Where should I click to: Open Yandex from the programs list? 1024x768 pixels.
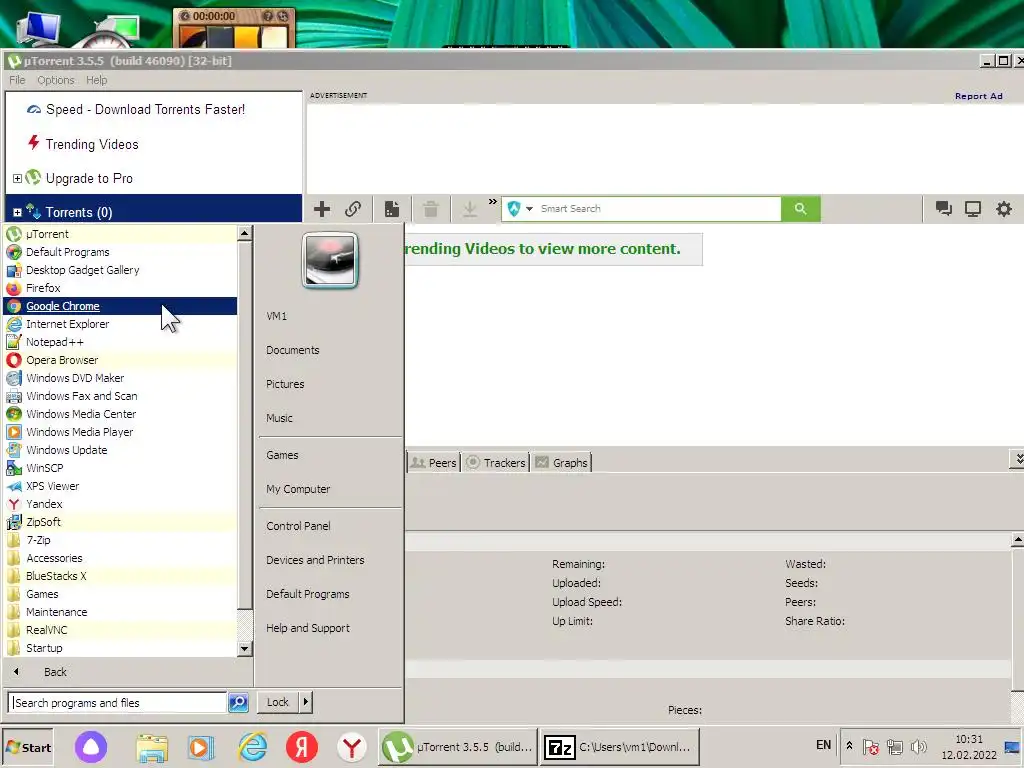coord(120,504)
